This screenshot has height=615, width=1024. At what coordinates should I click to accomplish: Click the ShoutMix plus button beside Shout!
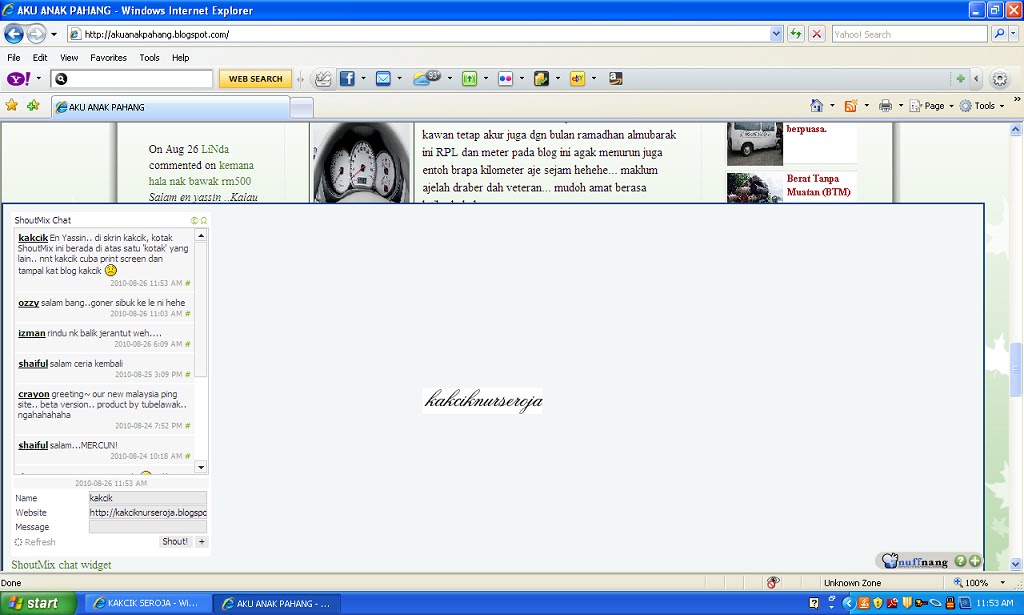click(x=202, y=541)
